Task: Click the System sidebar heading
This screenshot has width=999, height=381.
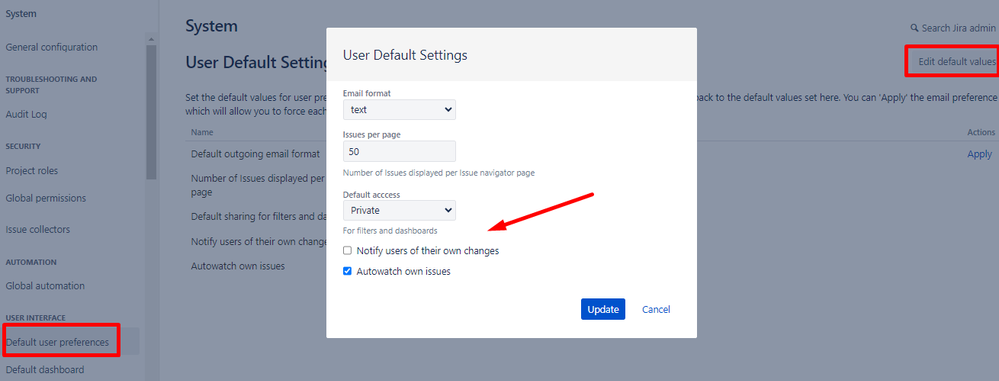Action: point(21,14)
